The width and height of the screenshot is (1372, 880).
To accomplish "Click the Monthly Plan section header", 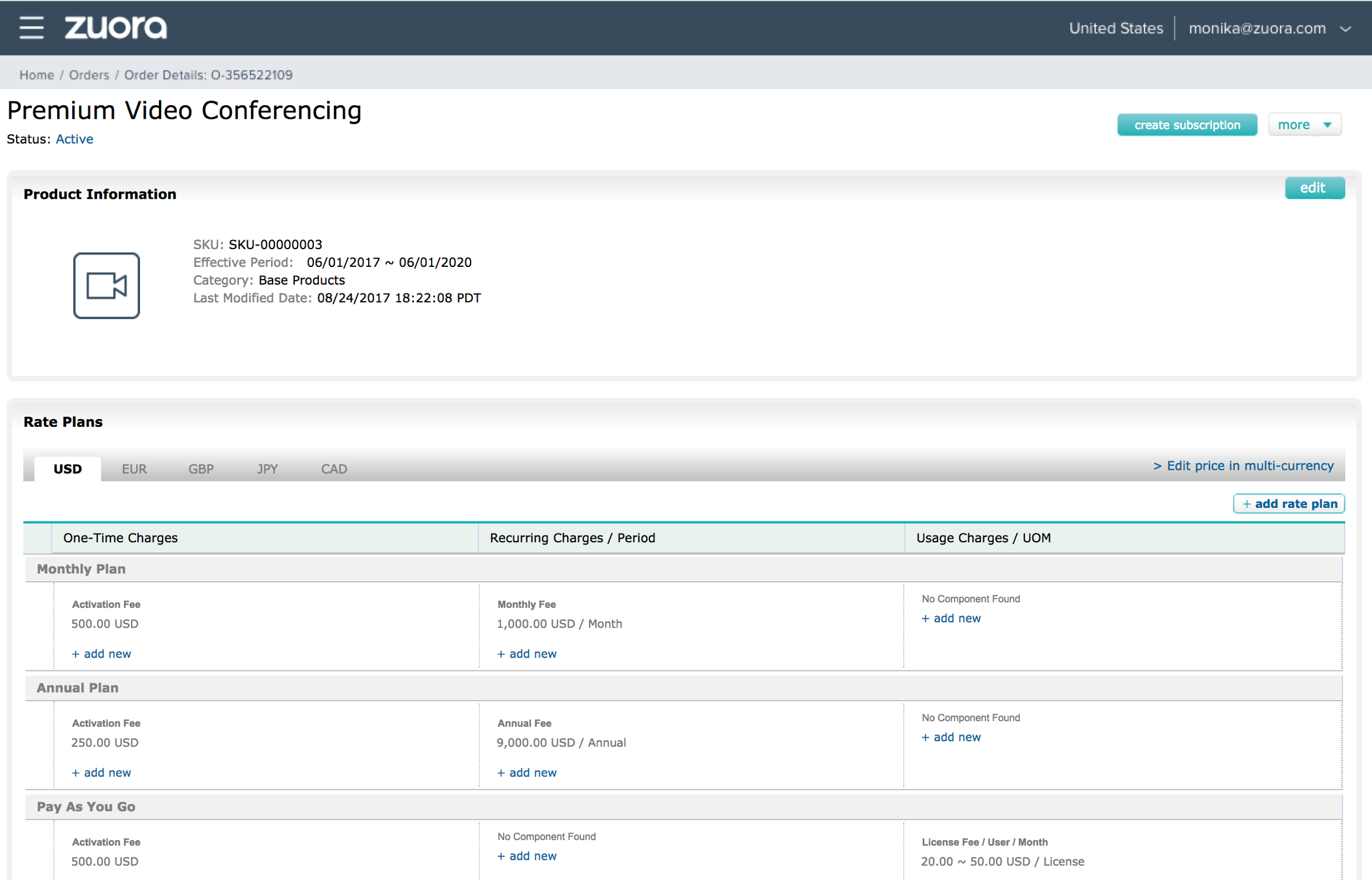I will (x=81, y=569).
